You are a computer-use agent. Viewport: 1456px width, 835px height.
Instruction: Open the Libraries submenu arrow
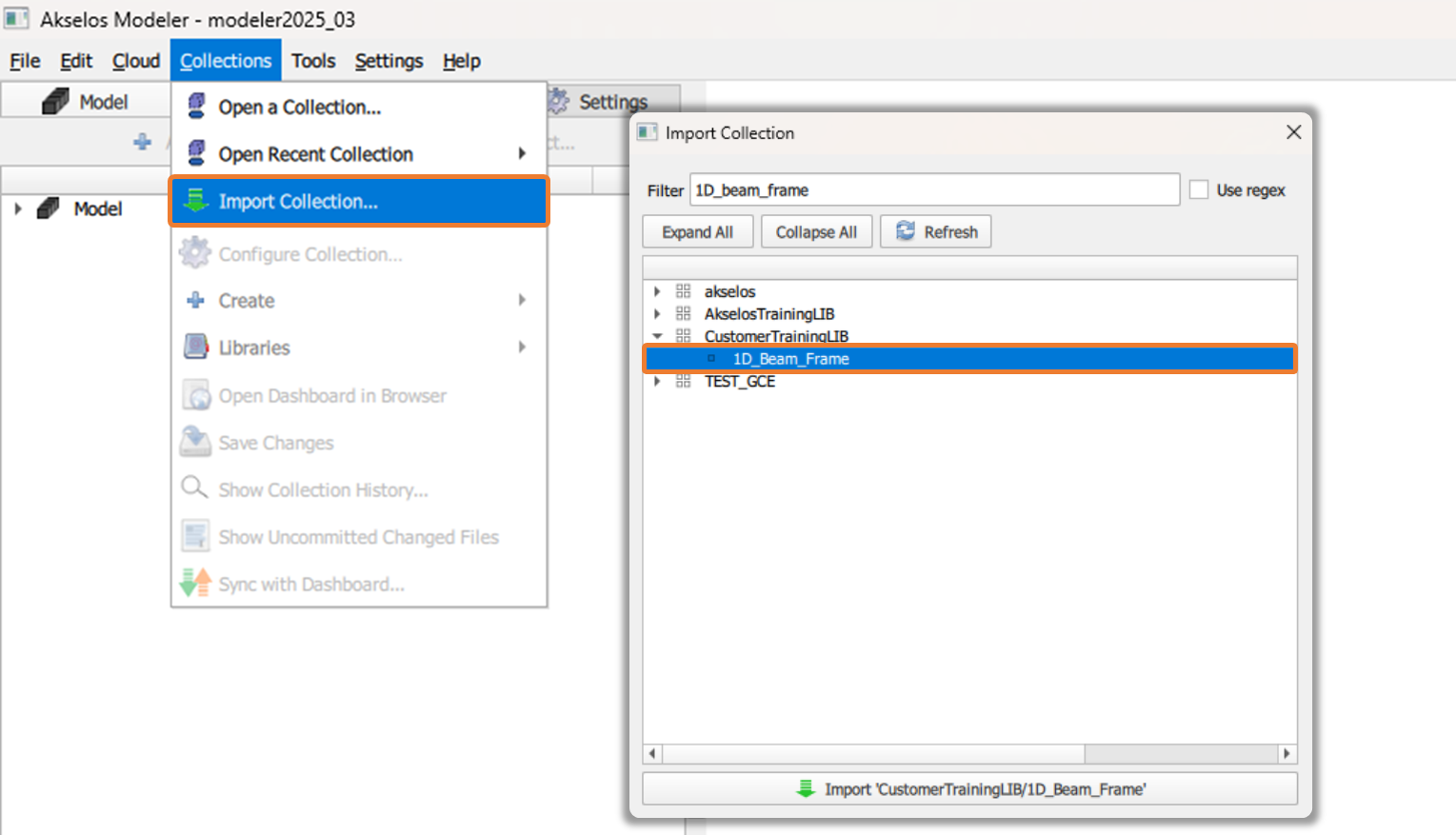[522, 347]
